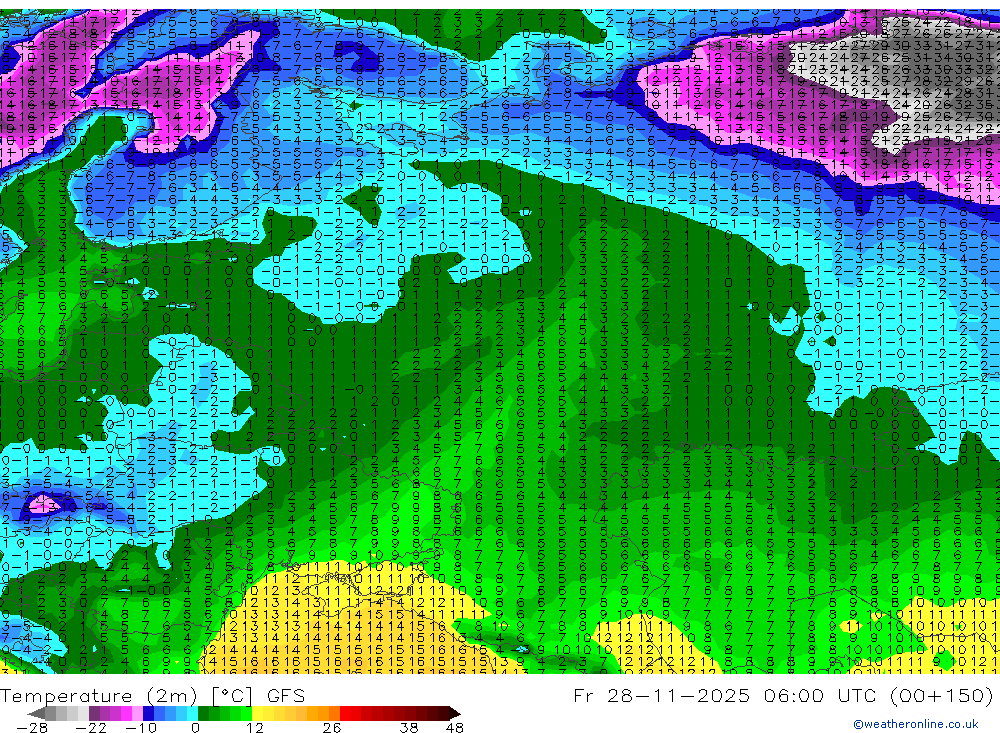Click the '-10' legend label
Screen dimensions: 1000x733
click(142, 728)
